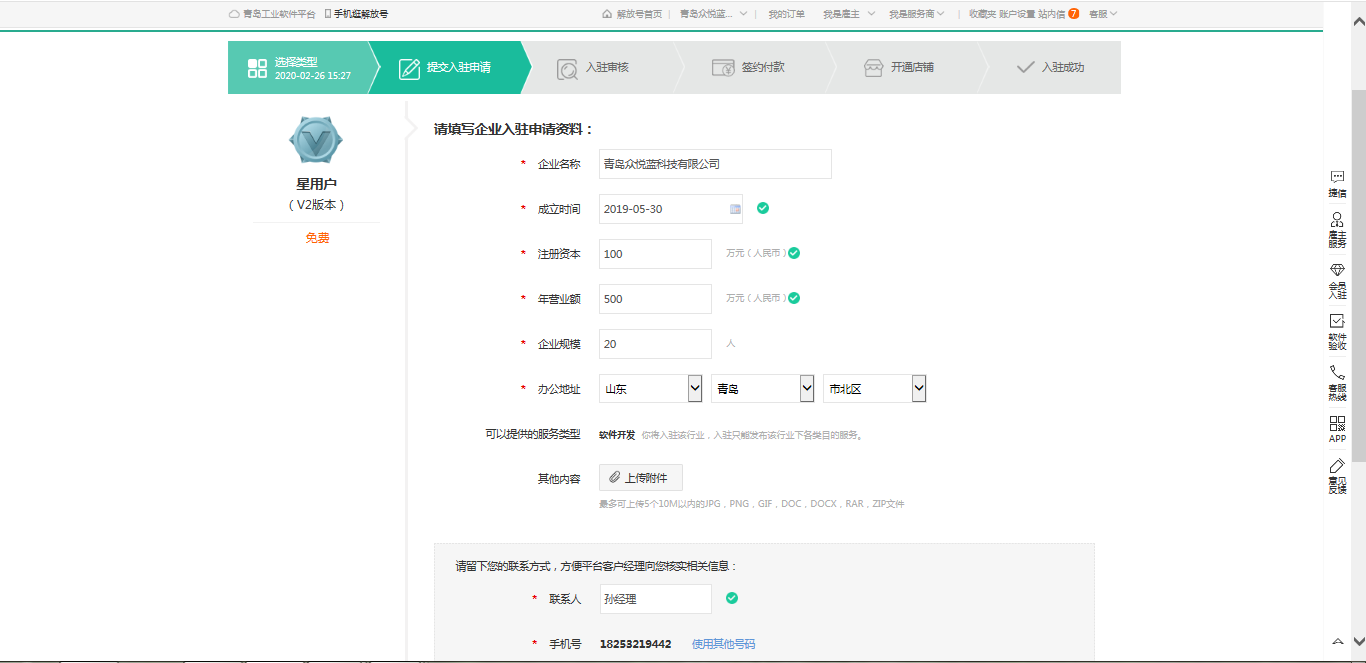This screenshot has width=1366, height=663.
Task: Open 雇主服务 sidebar icon
Action: point(1337,222)
